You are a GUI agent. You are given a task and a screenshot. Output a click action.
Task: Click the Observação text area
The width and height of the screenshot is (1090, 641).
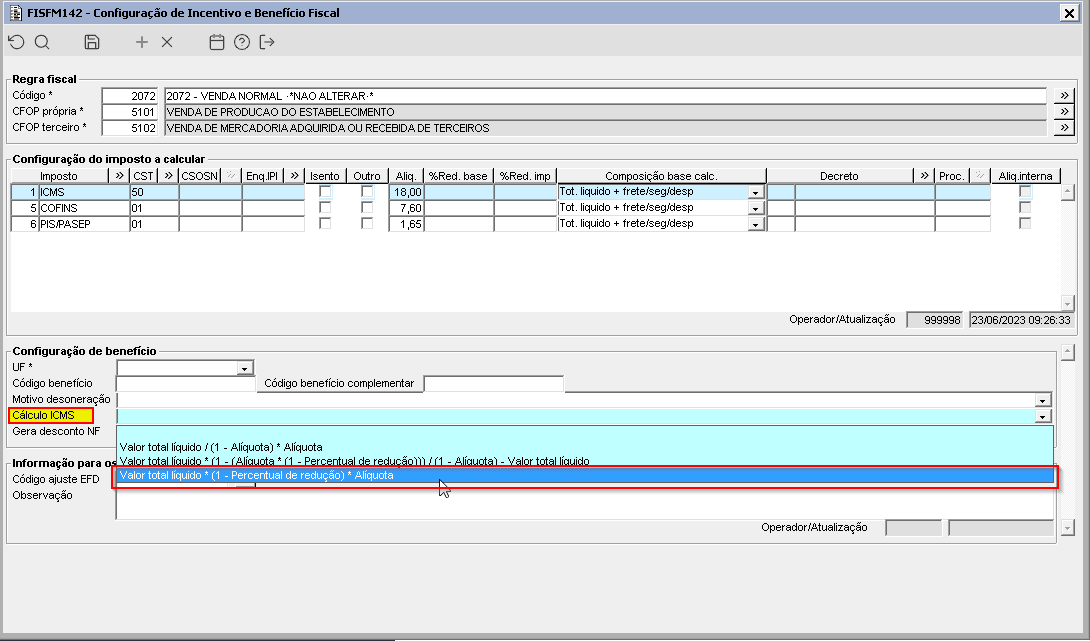point(584,503)
